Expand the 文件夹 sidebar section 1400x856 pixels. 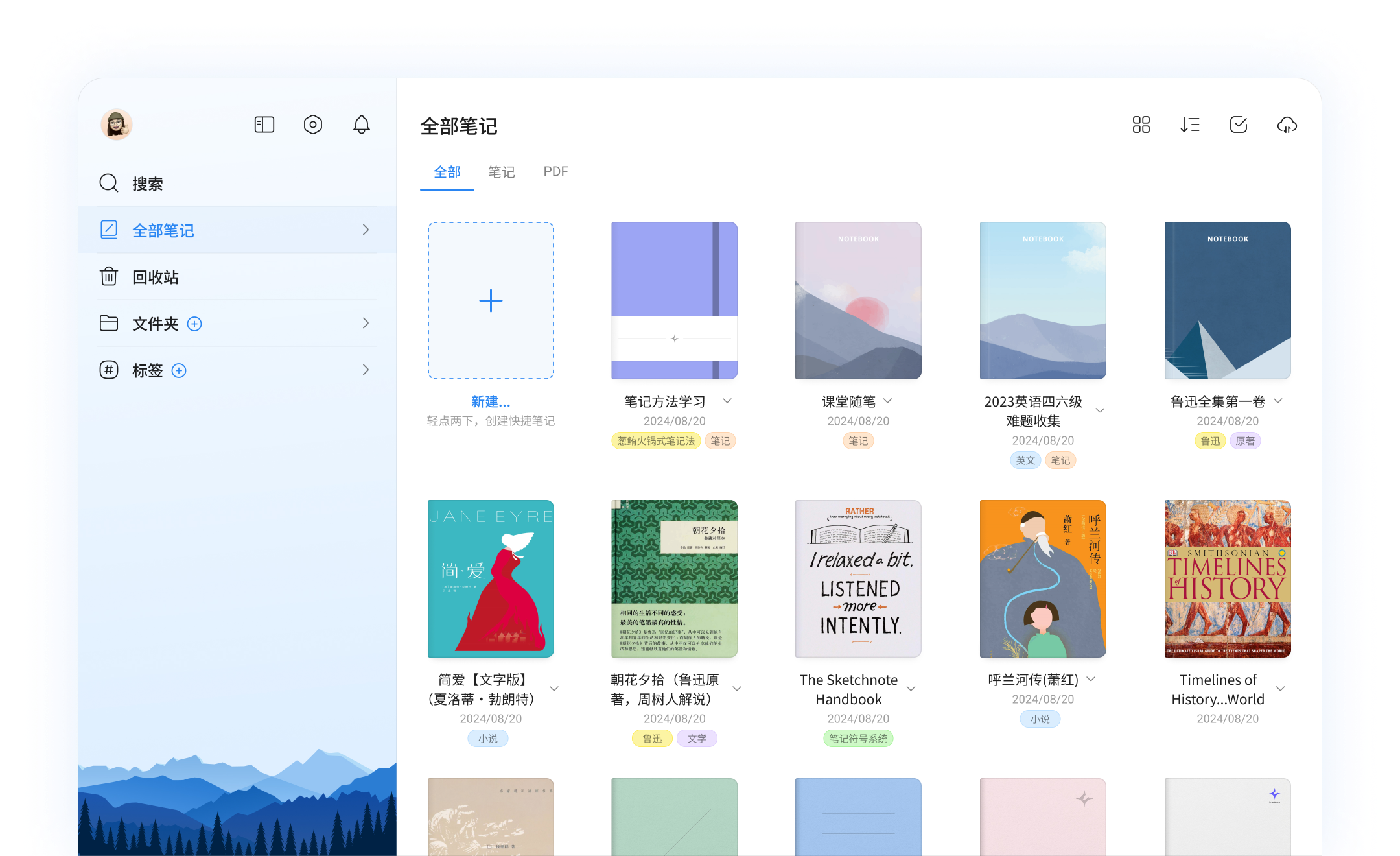(366, 323)
